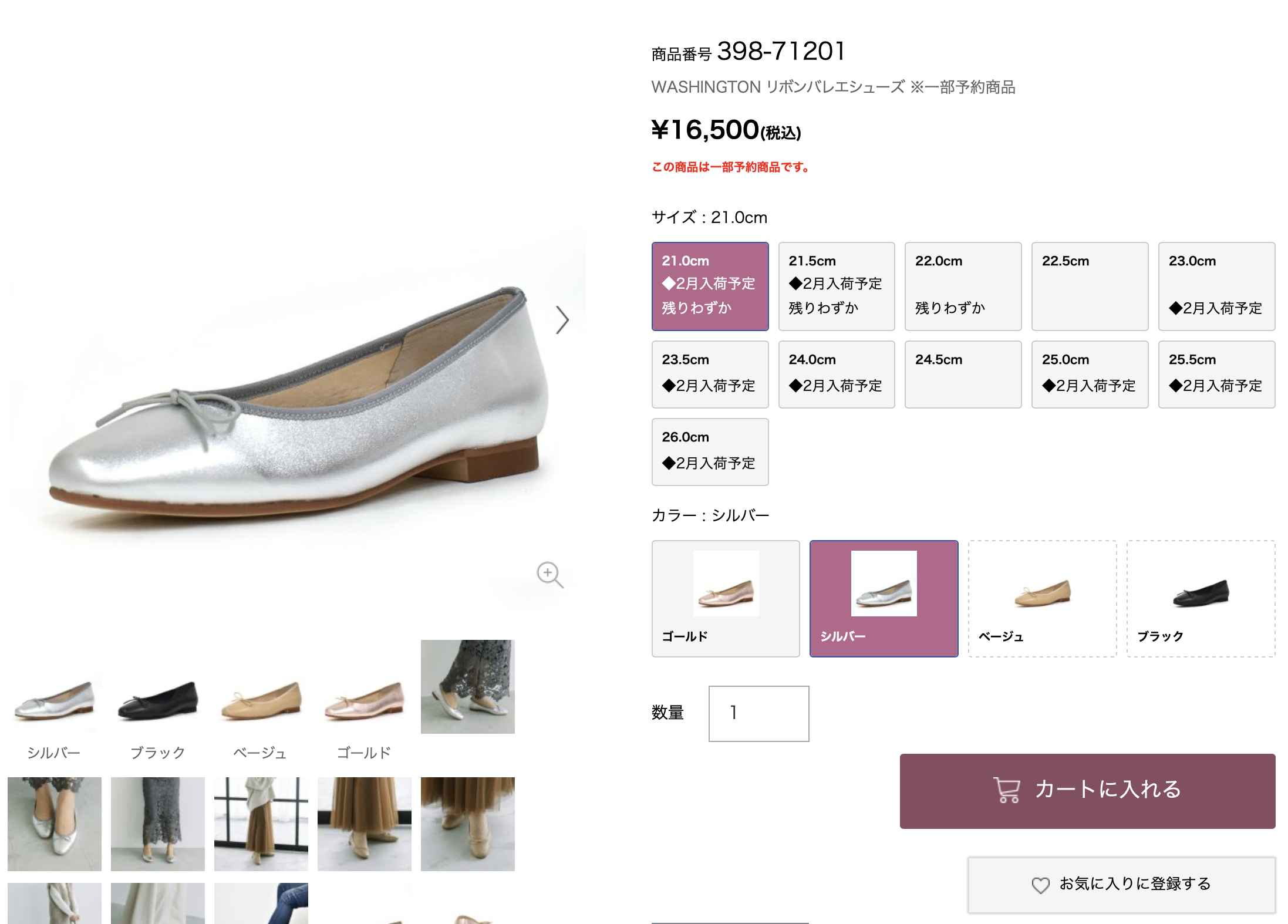Viewport: 1288px width, 924px height.
Task: Choose size 26.0cm
Action: pyautogui.click(x=710, y=451)
